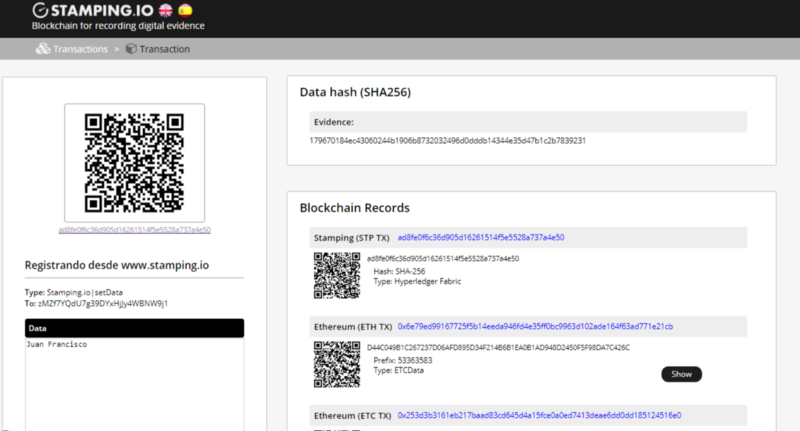Image resolution: width=800 pixels, height=431 pixels.
Task: Switch language with the Spain flag icon
Action: coord(186,10)
